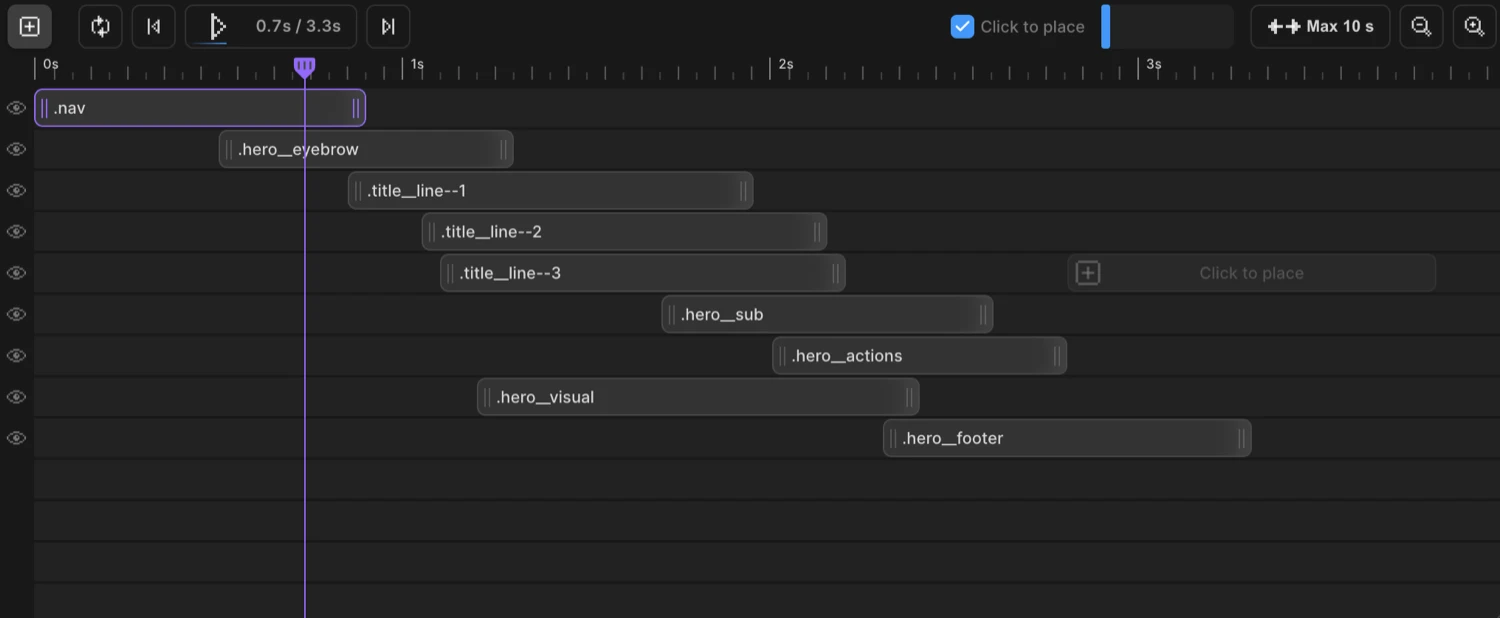This screenshot has width=1500, height=618.
Task: Hide the .nav track
Action: [16, 107]
